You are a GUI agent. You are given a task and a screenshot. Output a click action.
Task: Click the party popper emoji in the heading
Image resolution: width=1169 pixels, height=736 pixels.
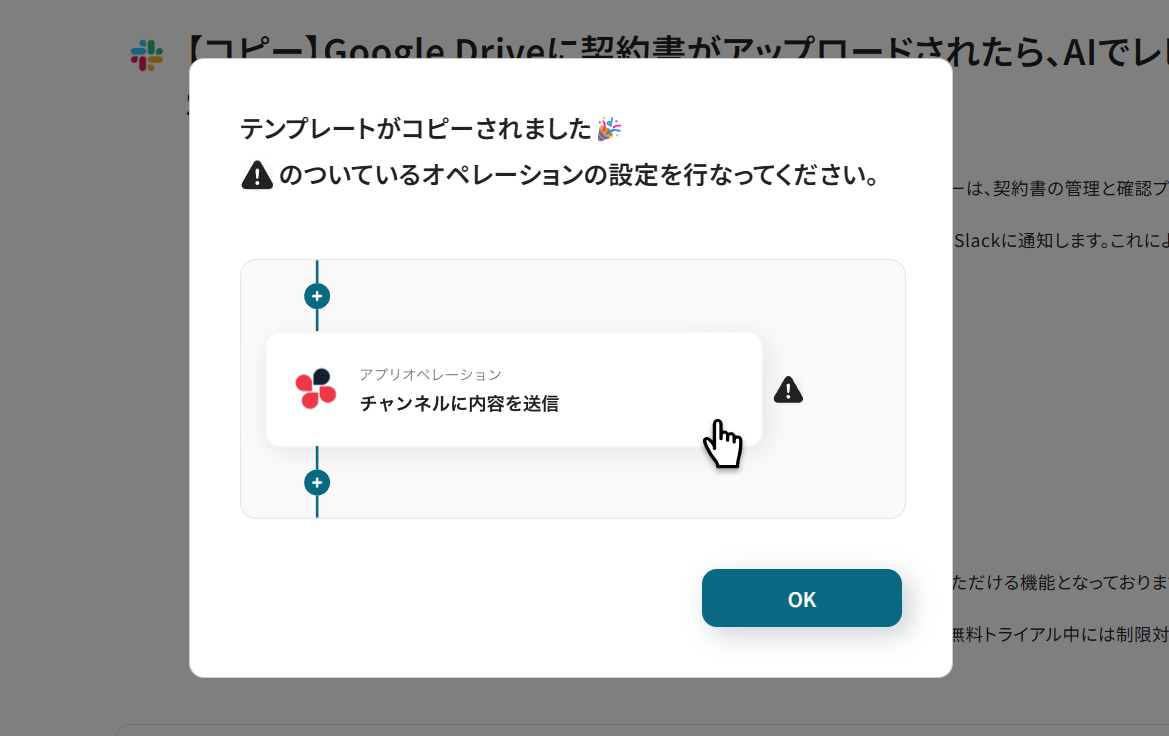[609, 128]
